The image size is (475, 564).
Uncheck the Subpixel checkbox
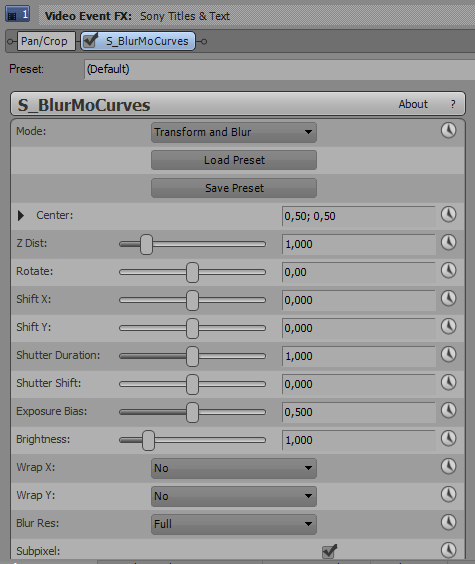(329, 551)
